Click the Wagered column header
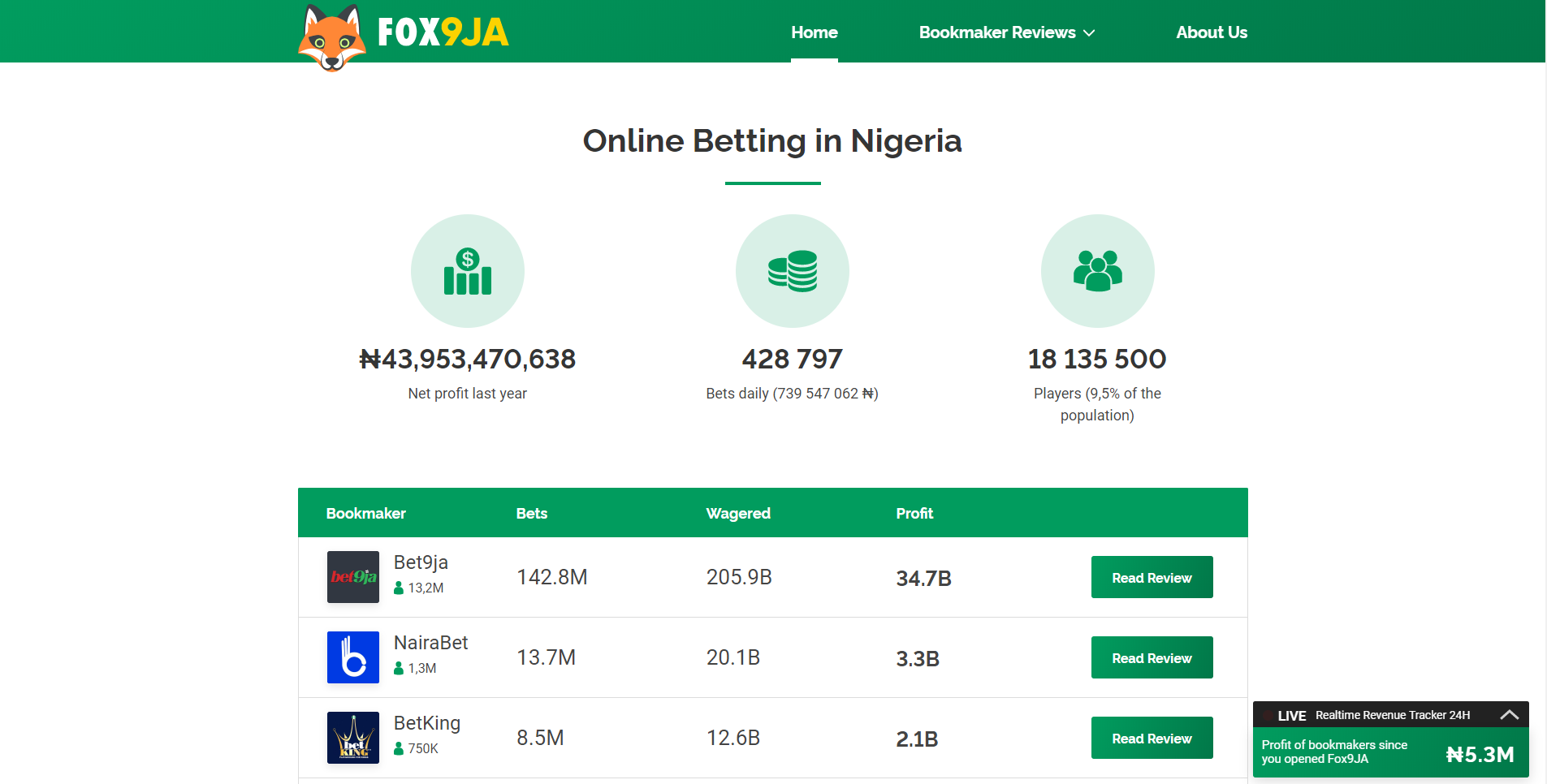Image resolution: width=1547 pixels, height=784 pixels. click(x=738, y=513)
